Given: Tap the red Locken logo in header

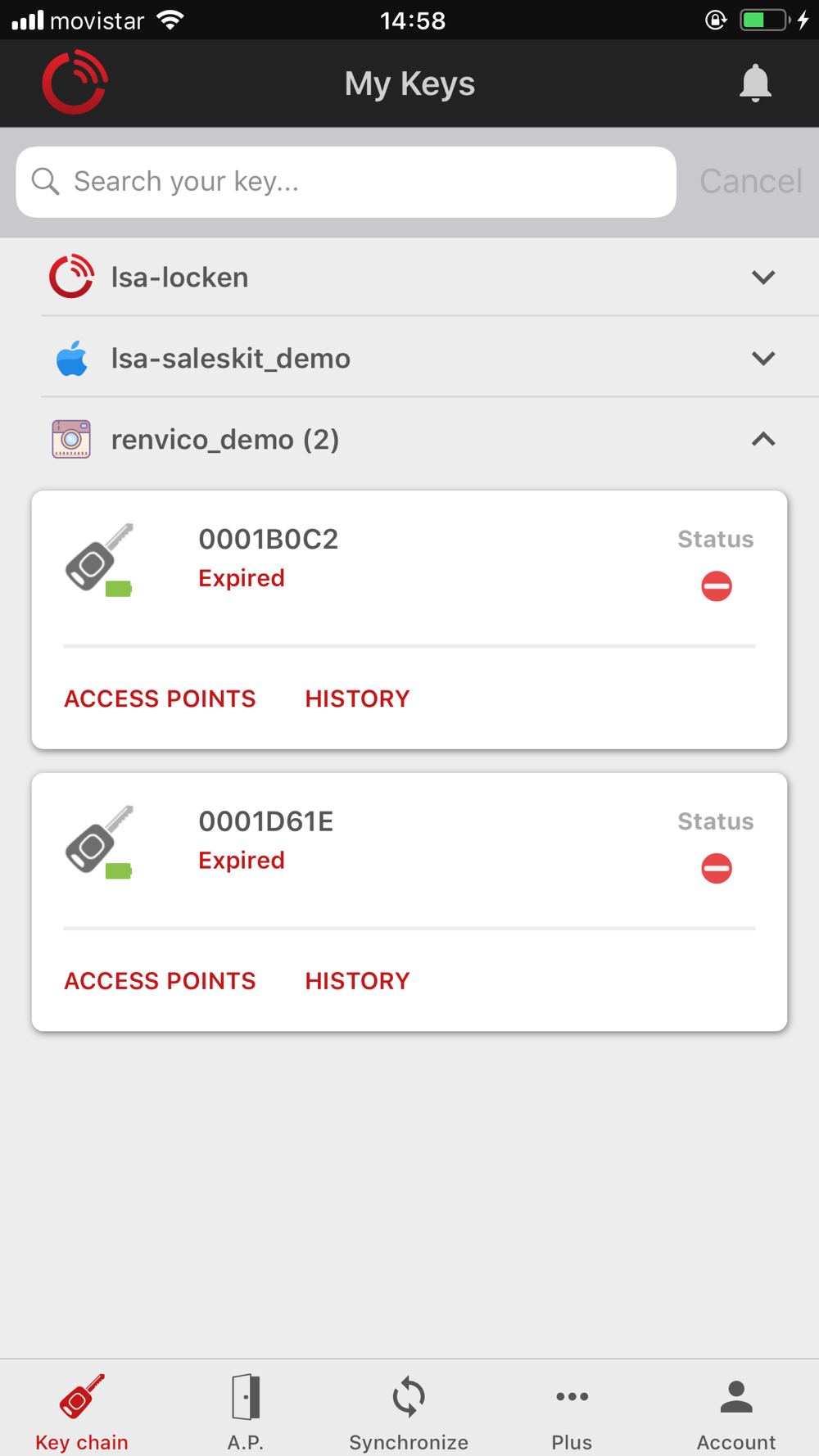Looking at the screenshot, I should tap(75, 83).
